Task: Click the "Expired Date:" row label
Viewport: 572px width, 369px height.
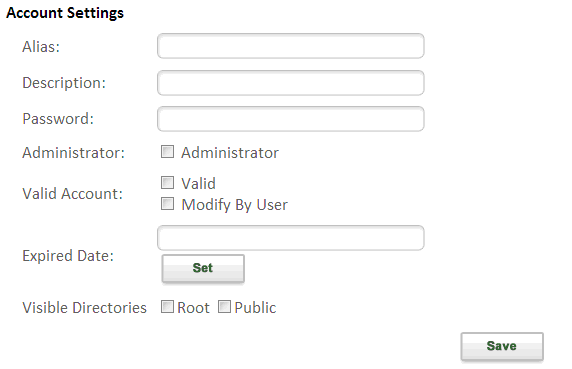Action: tap(68, 256)
